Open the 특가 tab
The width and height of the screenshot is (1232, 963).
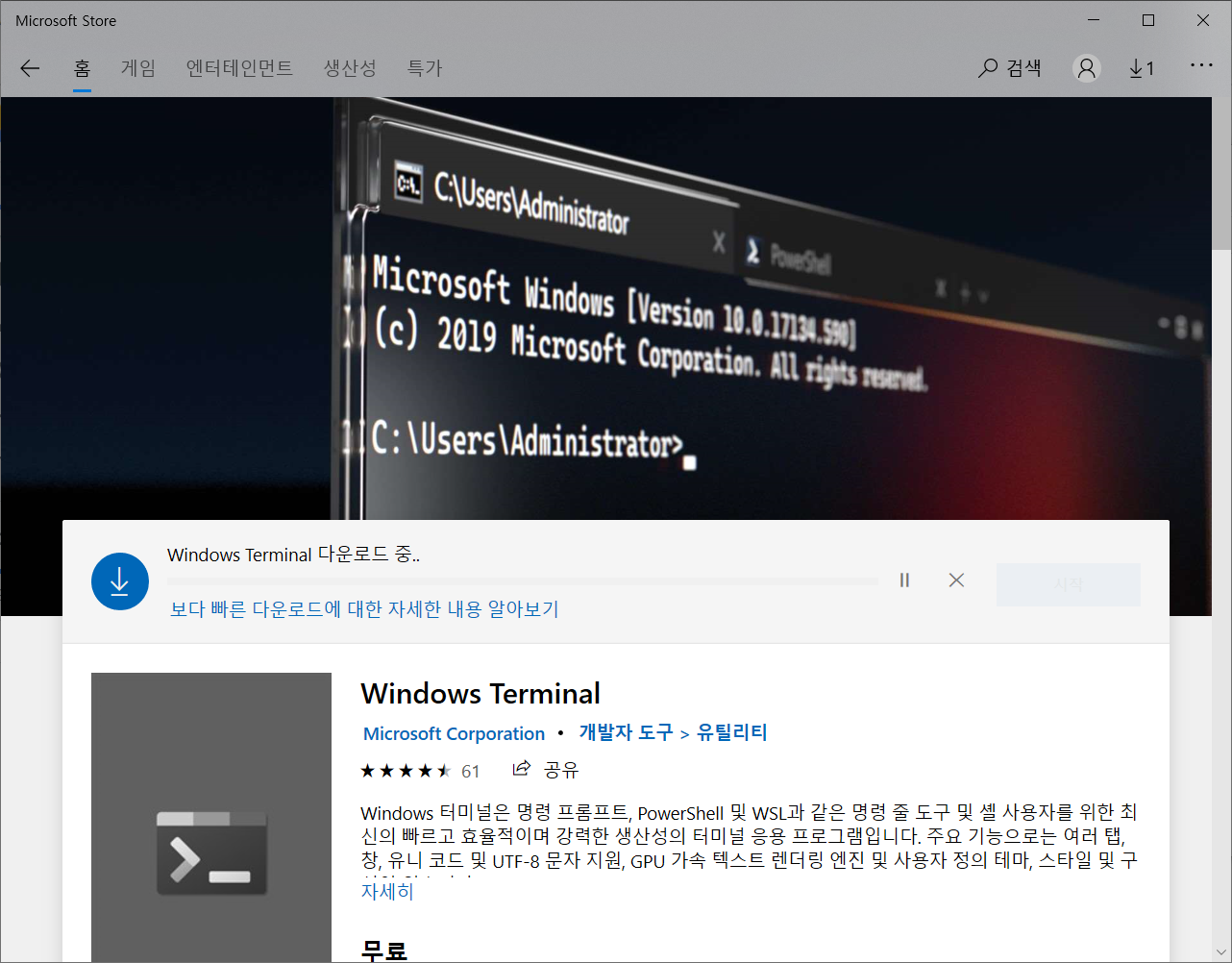pyautogui.click(x=425, y=68)
